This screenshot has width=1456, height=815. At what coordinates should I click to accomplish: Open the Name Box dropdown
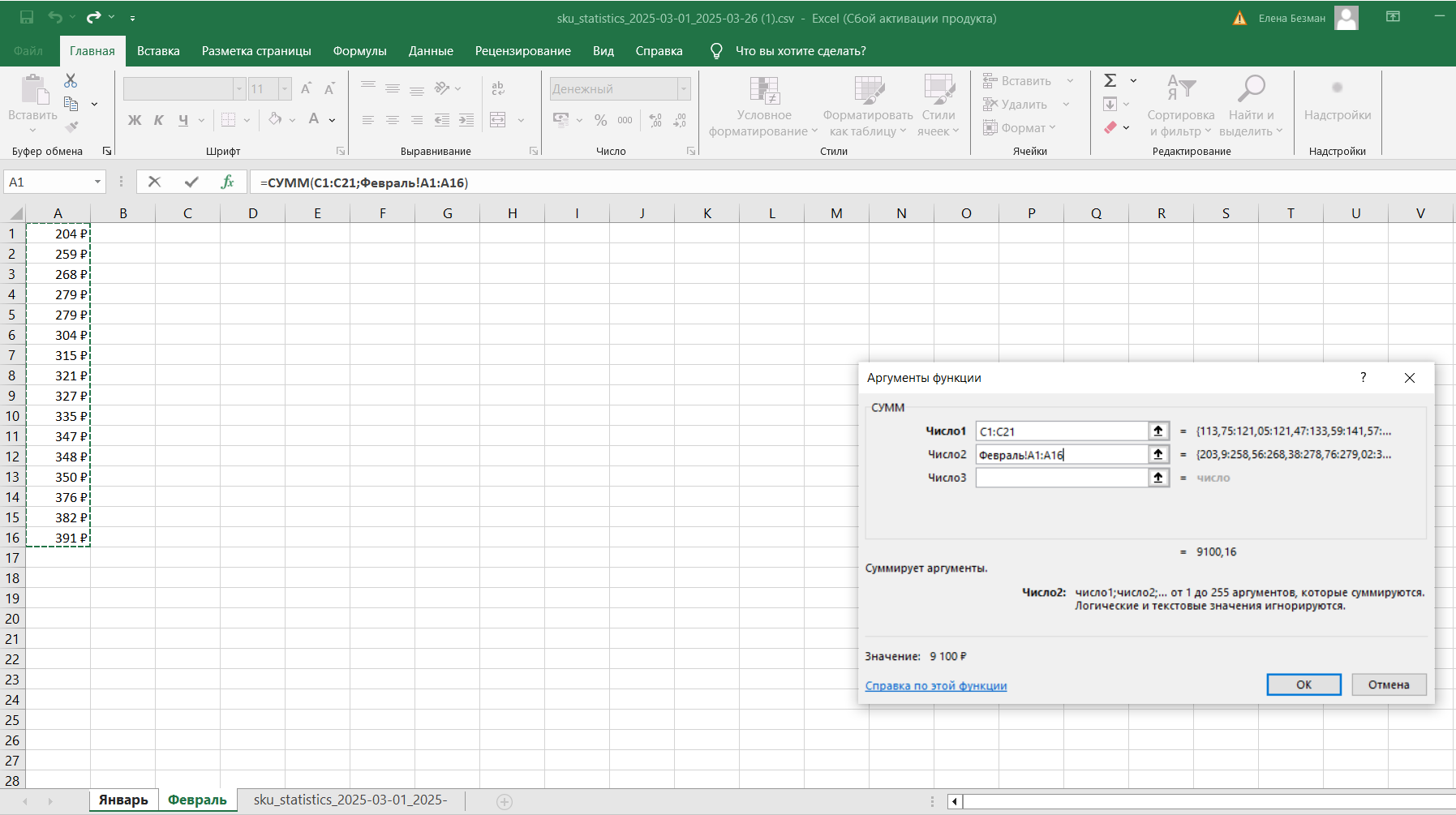click(x=97, y=182)
